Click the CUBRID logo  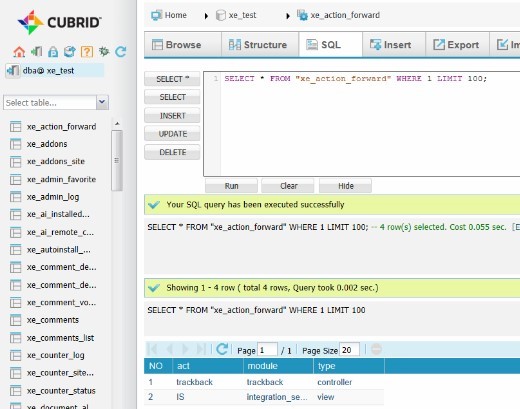(59, 22)
